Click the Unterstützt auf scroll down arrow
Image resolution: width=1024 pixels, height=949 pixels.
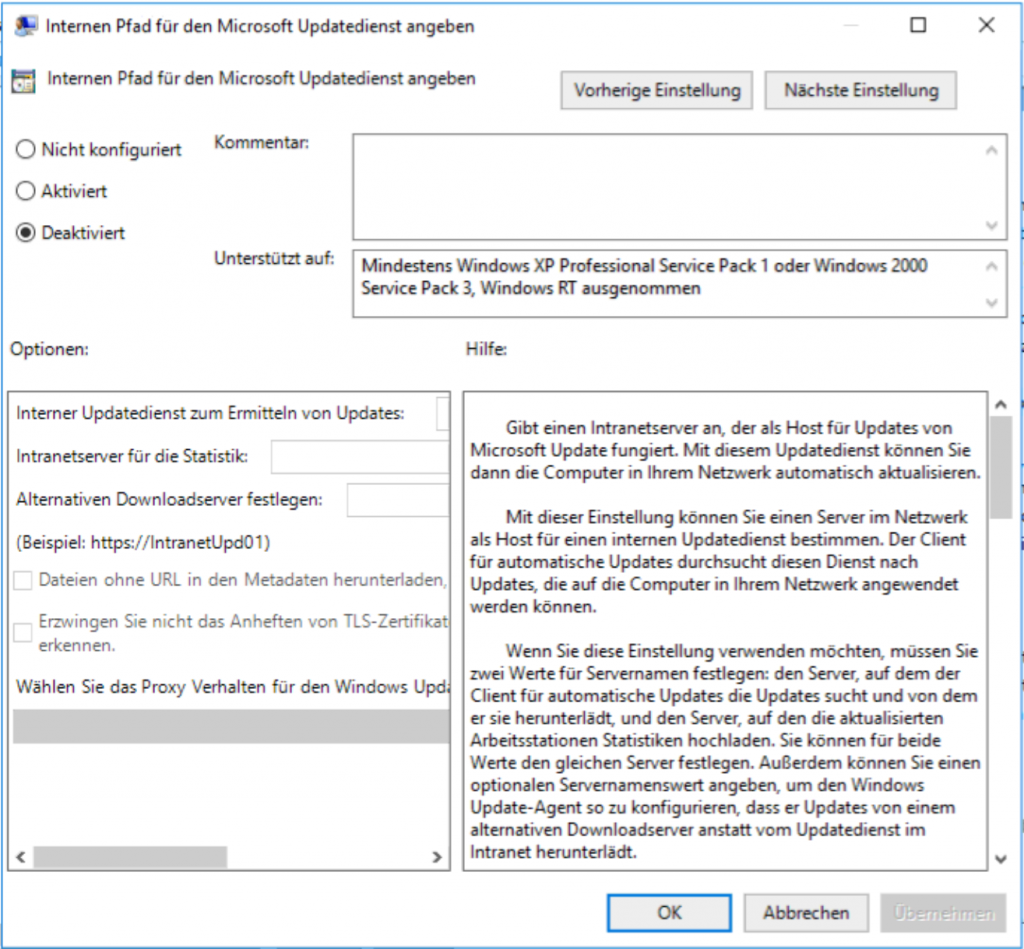pyautogui.click(x=991, y=302)
